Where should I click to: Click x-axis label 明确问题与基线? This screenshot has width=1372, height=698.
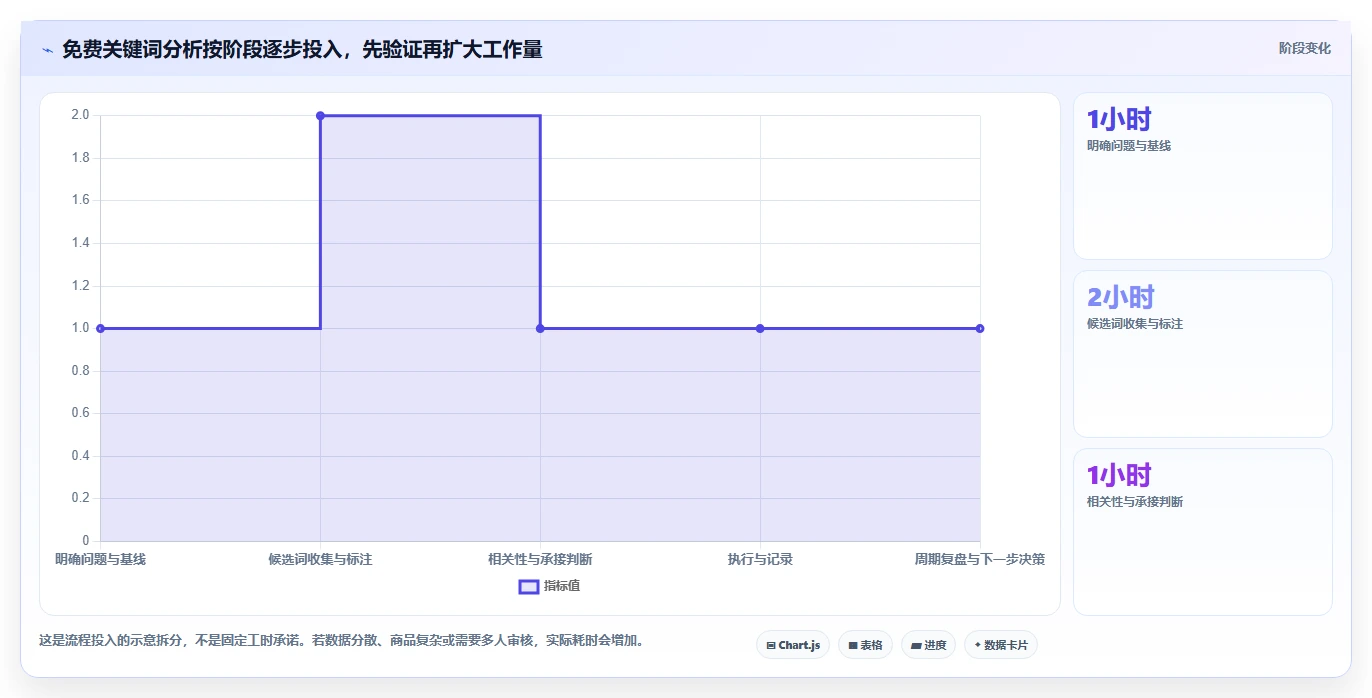coord(100,559)
